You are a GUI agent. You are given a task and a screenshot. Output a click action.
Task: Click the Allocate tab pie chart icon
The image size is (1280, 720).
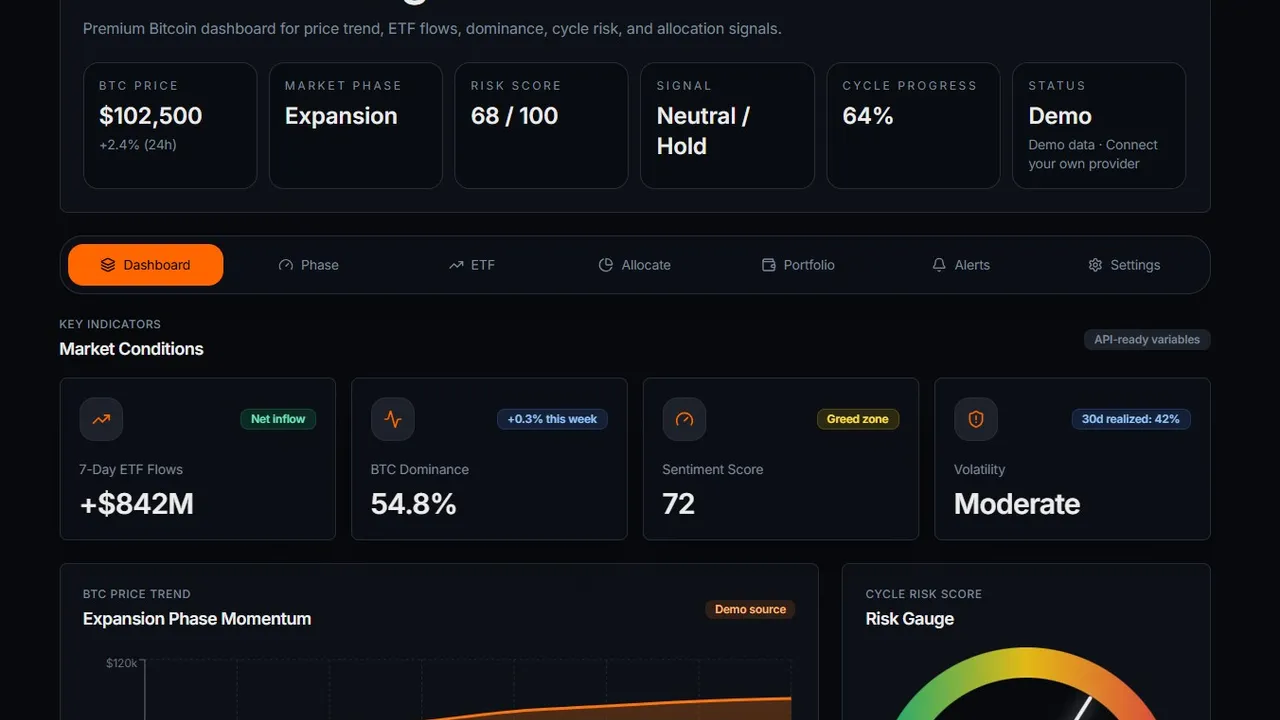(x=606, y=265)
